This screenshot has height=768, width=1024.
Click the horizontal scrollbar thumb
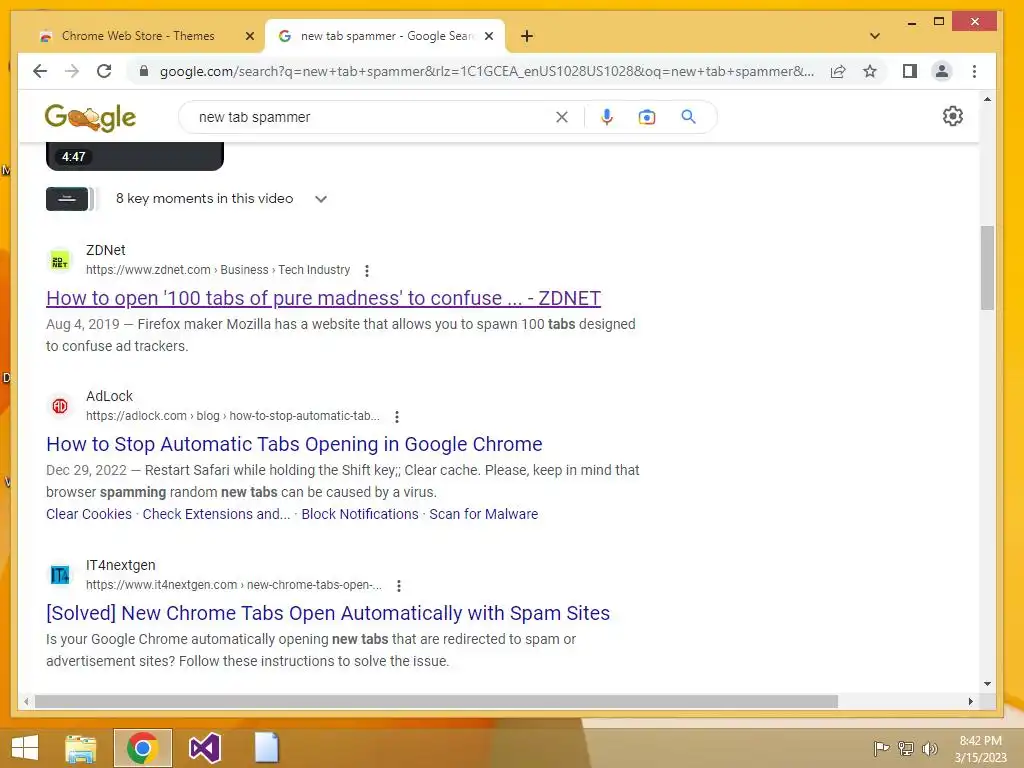click(436, 701)
